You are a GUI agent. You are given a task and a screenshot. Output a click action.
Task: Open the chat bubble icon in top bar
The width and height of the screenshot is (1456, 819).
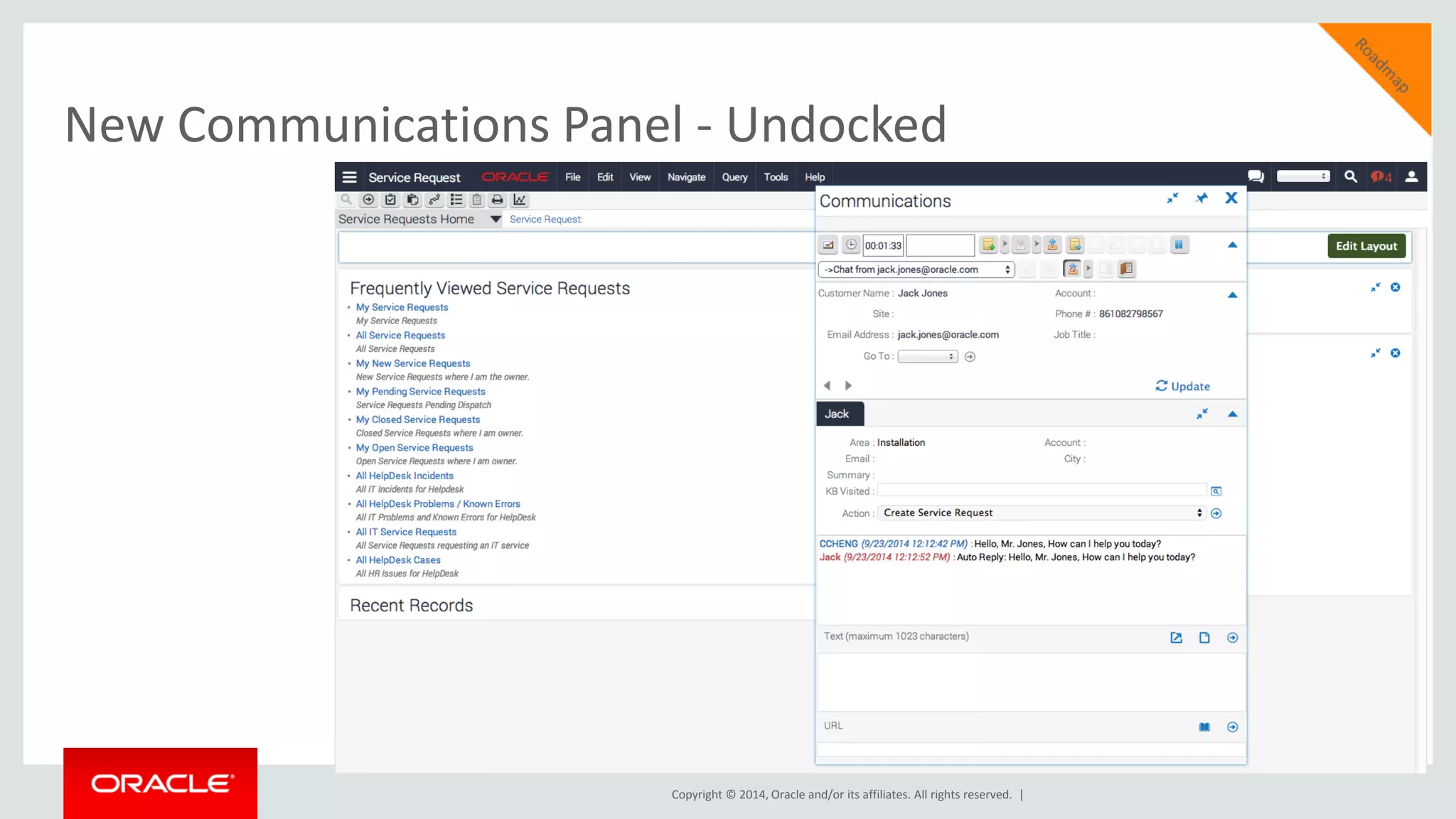point(1256,176)
